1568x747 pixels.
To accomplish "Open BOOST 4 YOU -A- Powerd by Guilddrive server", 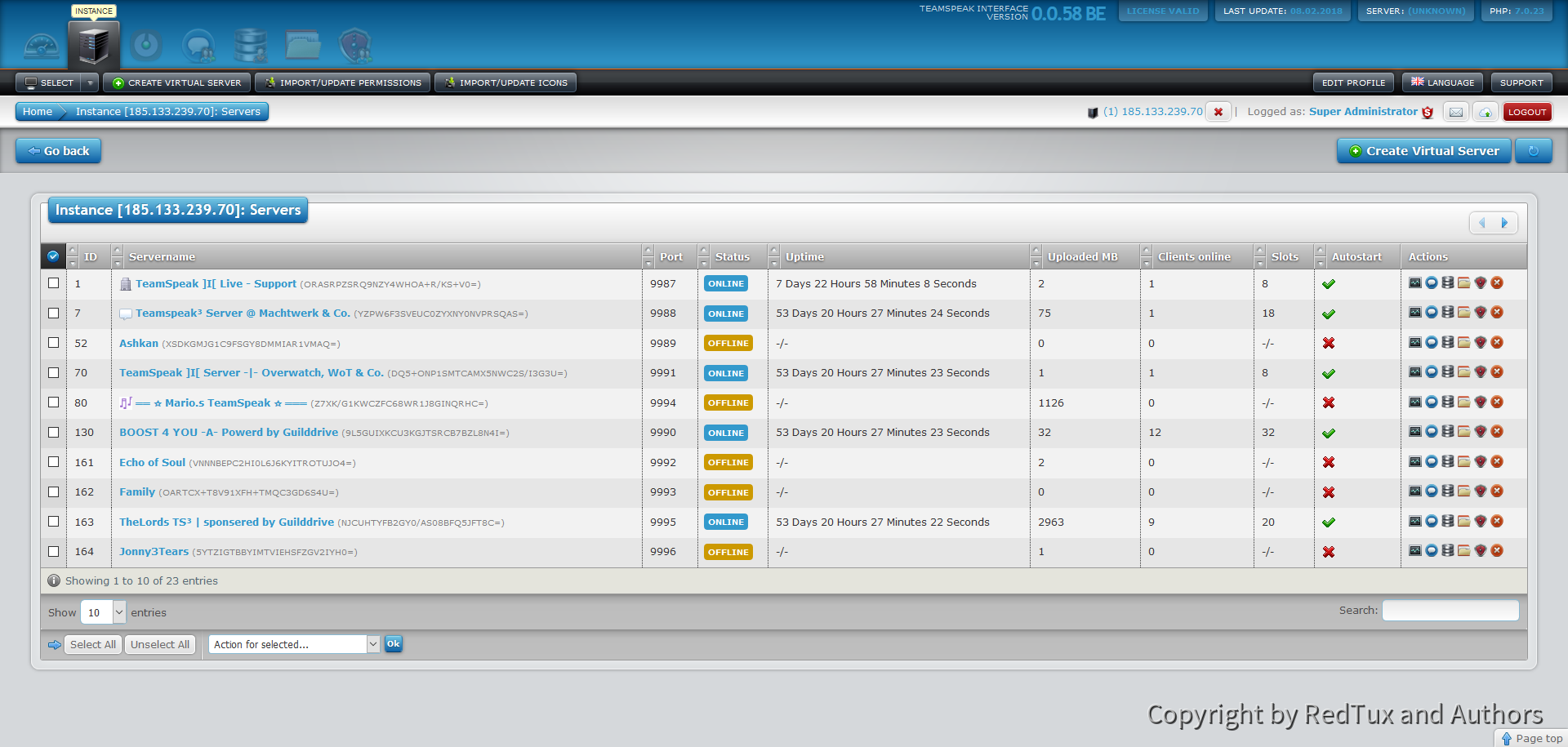I will [229, 432].
